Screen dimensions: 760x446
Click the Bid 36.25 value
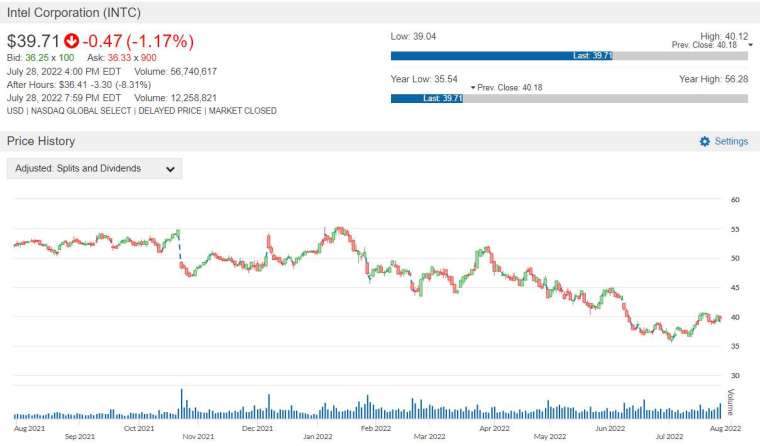(x=37, y=58)
